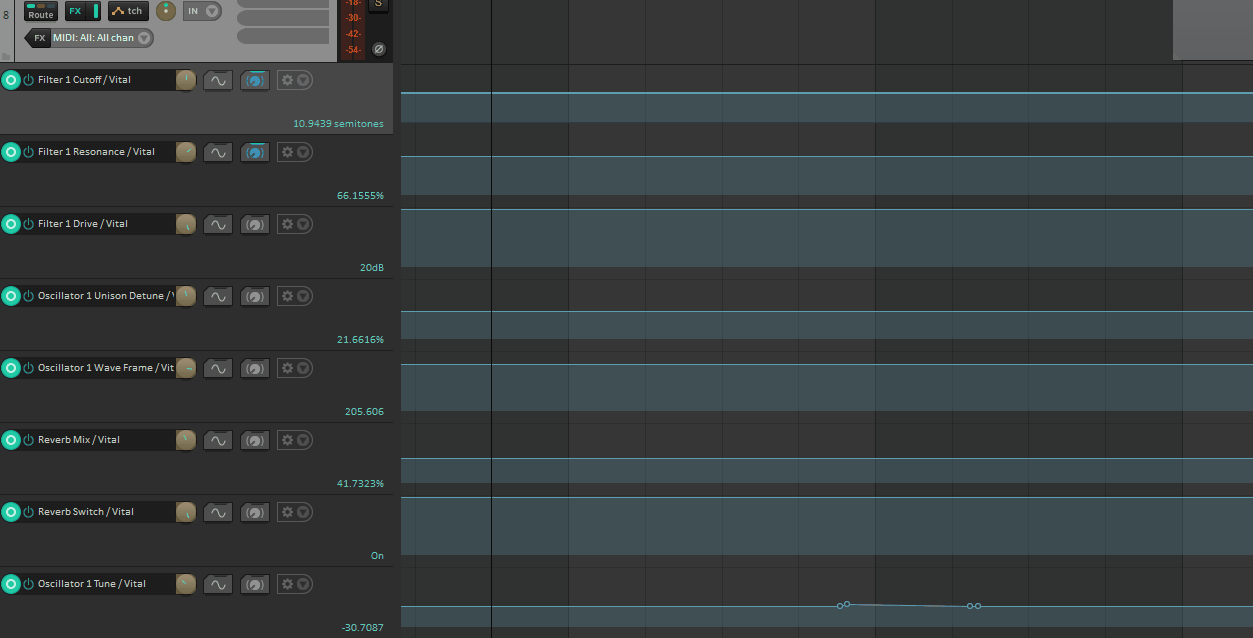
Task: Open envelope shape options for Oscillator 1 Unison Detune
Action: tap(218, 296)
